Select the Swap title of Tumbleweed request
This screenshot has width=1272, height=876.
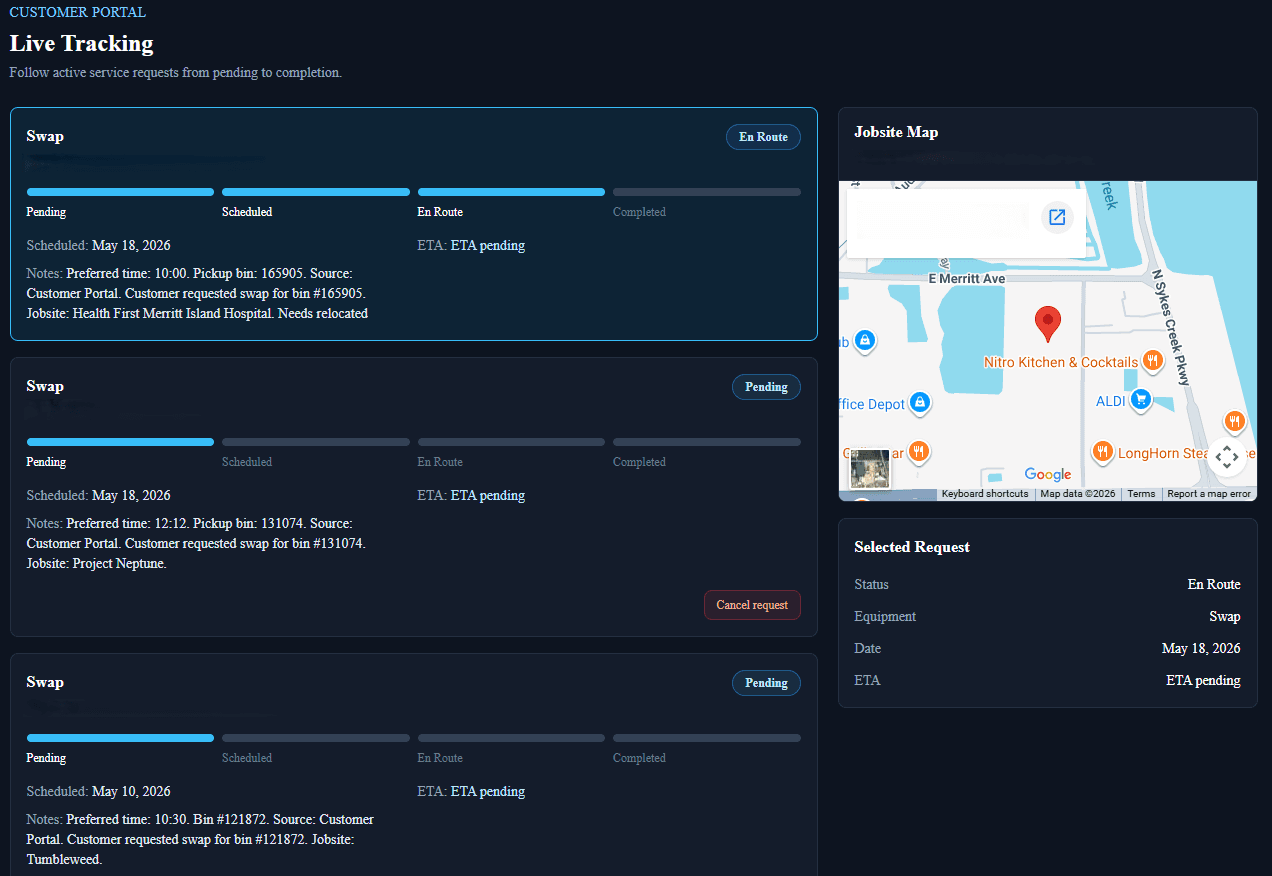tap(45, 682)
